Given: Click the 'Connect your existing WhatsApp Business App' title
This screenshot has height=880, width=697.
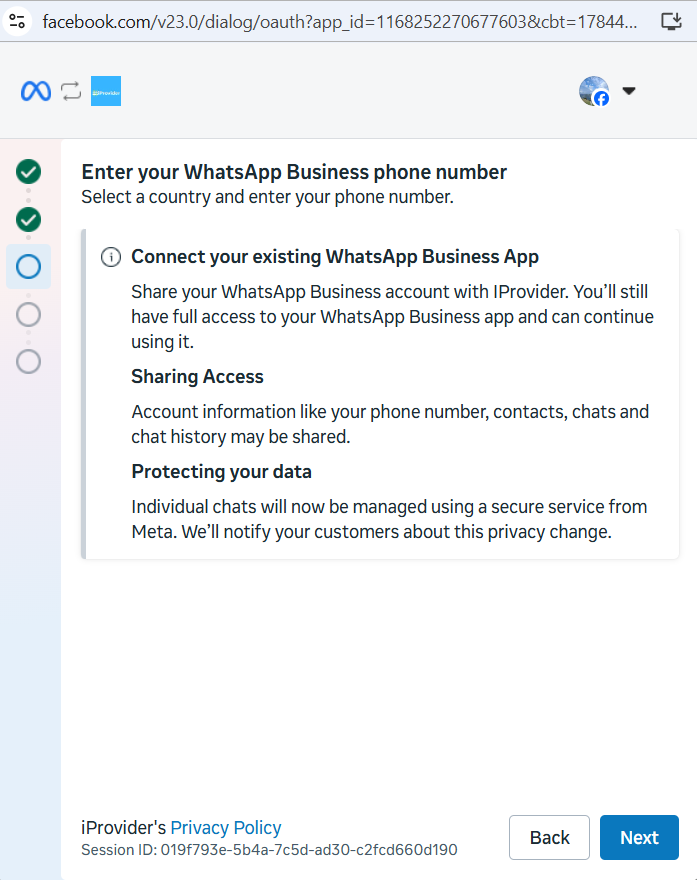Looking at the screenshot, I should pyautogui.click(x=335, y=256).
